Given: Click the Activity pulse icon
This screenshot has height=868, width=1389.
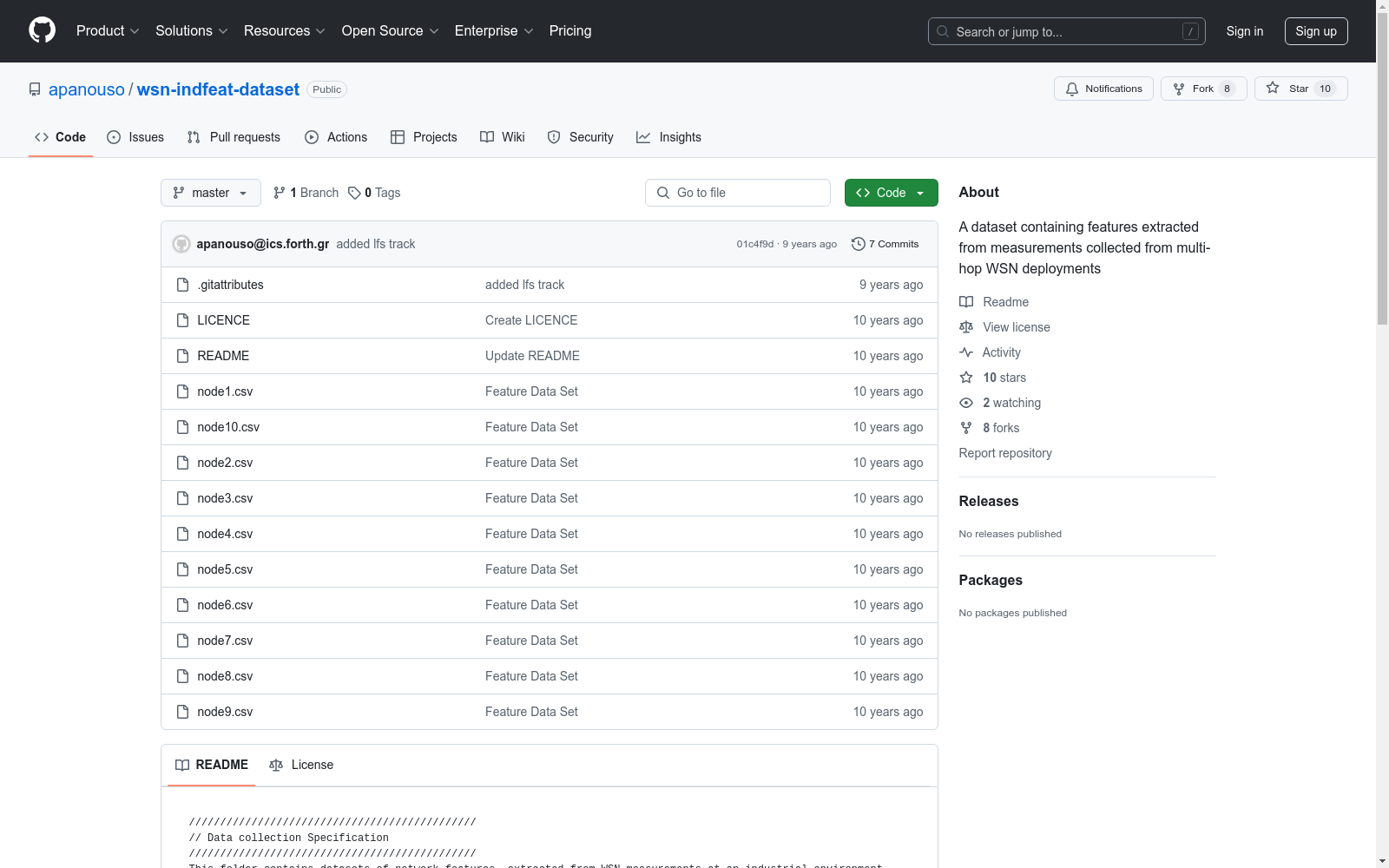Looking at the screenshot, I should (x=966, y=352).
